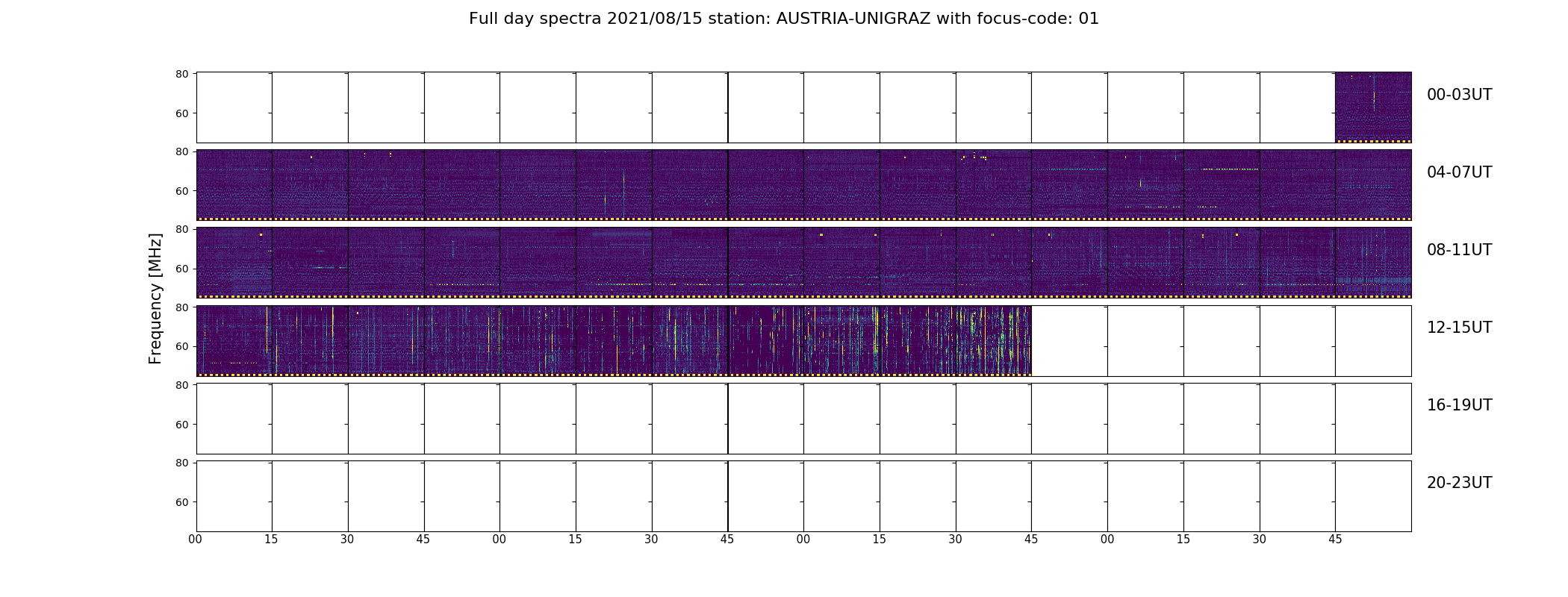This screenshot has height=597, width=1568.
Task: Click the '80' frequency tick of the 20-23UT row
Action: point(181,463)
